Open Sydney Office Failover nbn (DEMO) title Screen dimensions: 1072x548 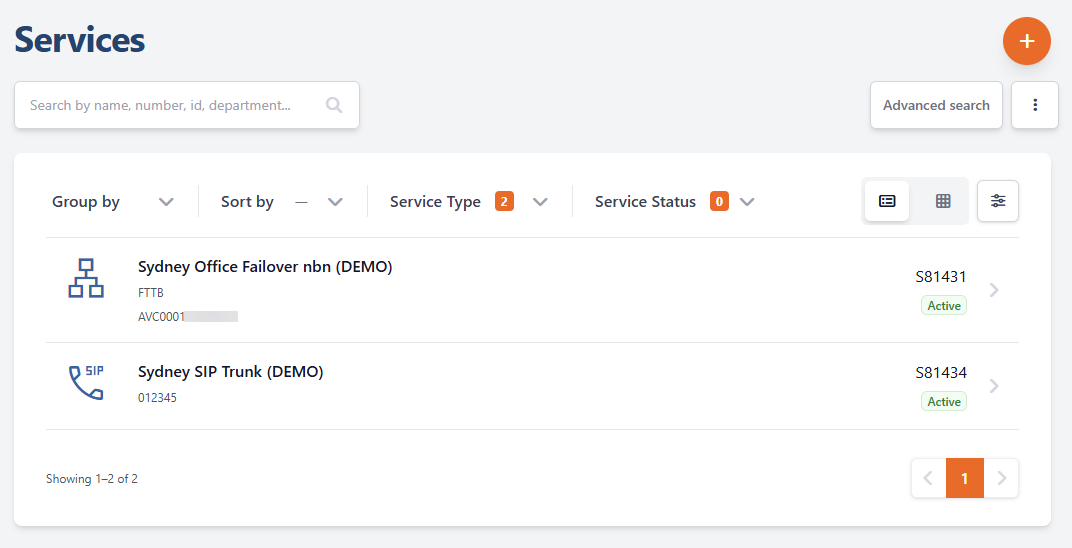[x=265, y=266]
